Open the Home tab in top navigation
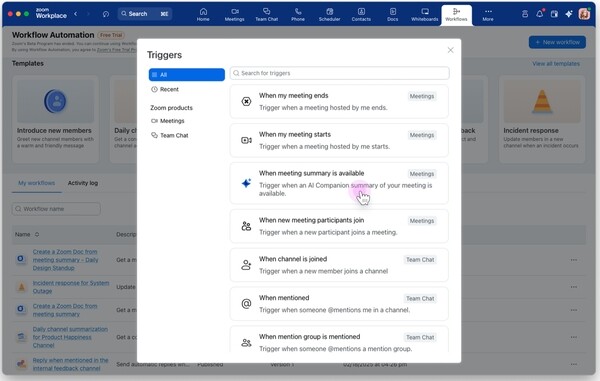 [203, 15]
